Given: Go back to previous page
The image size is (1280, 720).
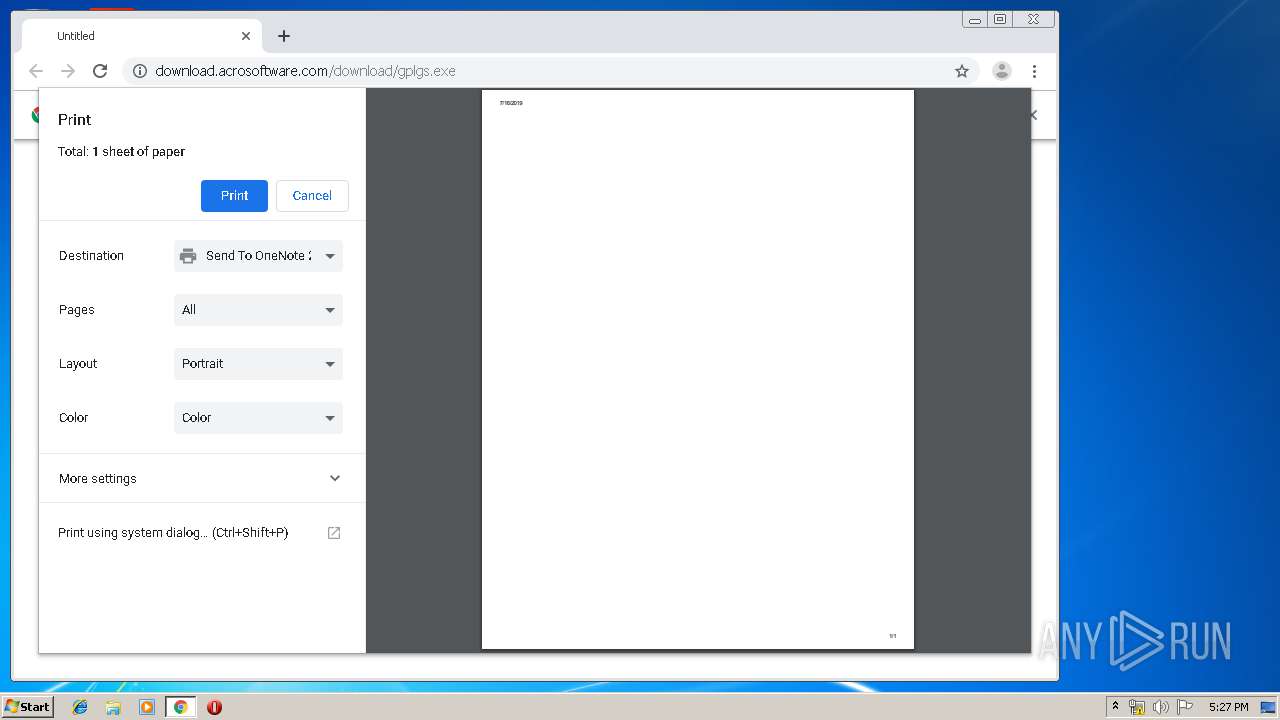Looking at the screenshot, I should tap(36, 71).
